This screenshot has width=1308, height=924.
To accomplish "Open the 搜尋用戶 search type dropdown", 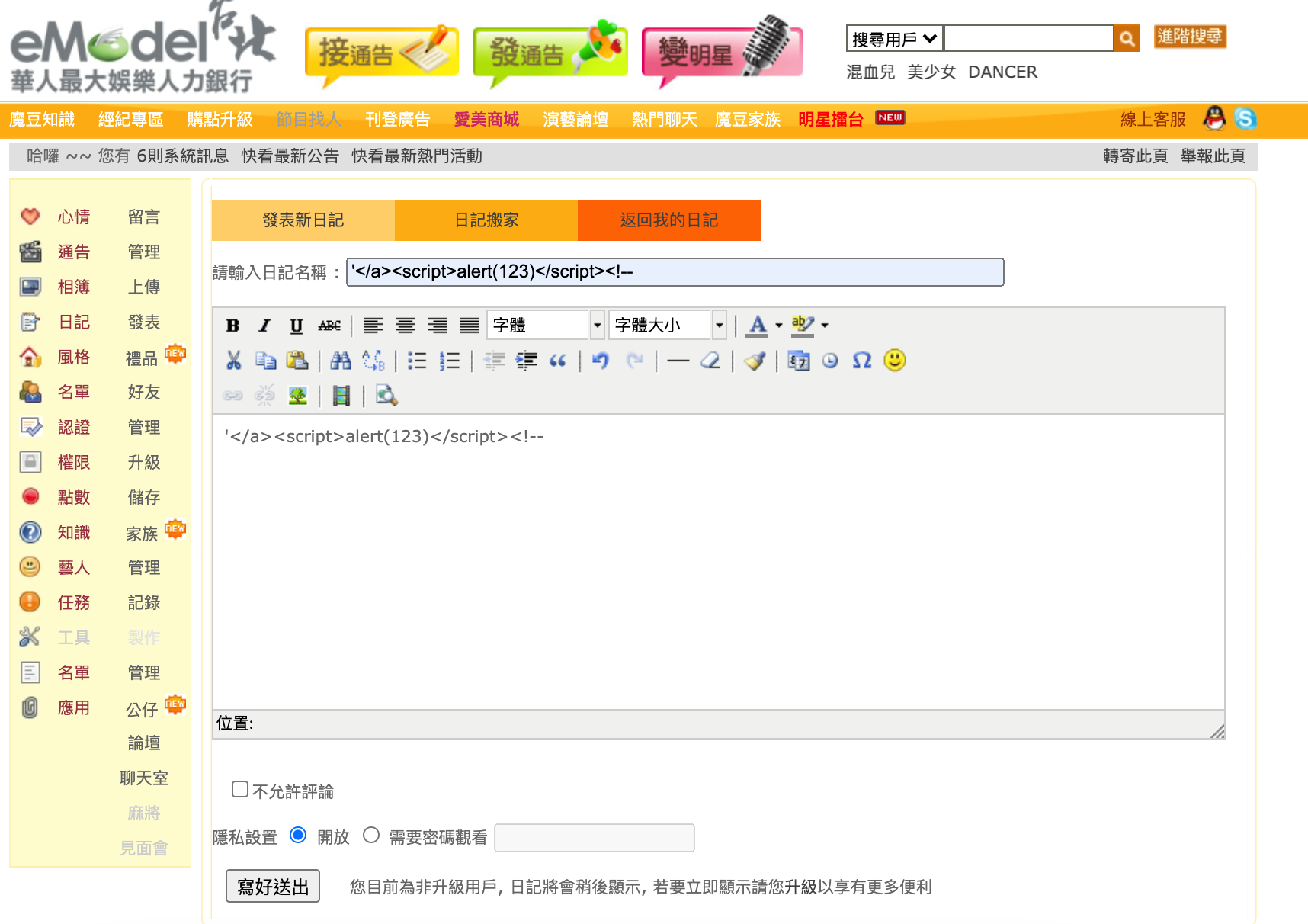I will pos(895,38).
